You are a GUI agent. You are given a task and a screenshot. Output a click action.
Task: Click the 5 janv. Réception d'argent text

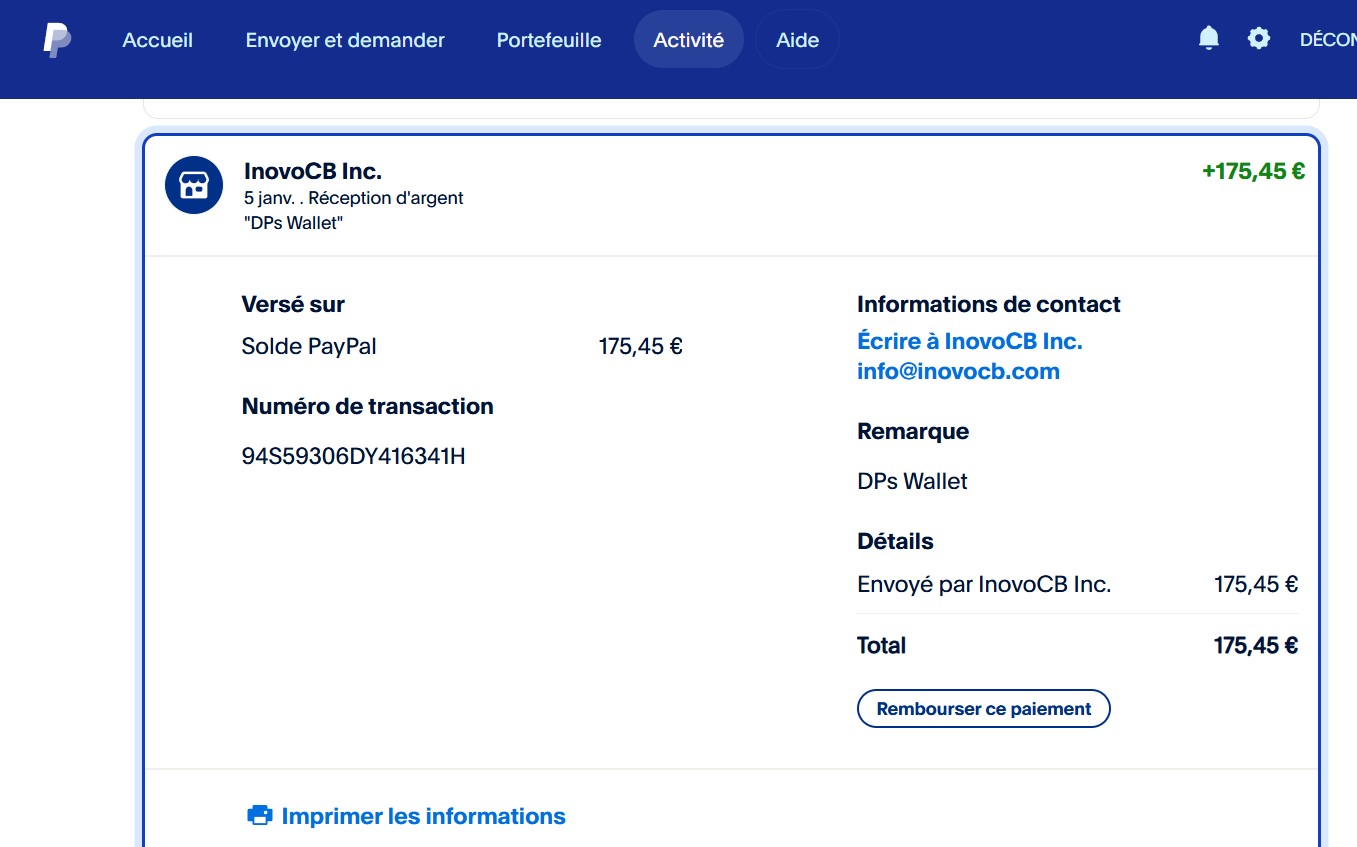click(x=354, y=198)
